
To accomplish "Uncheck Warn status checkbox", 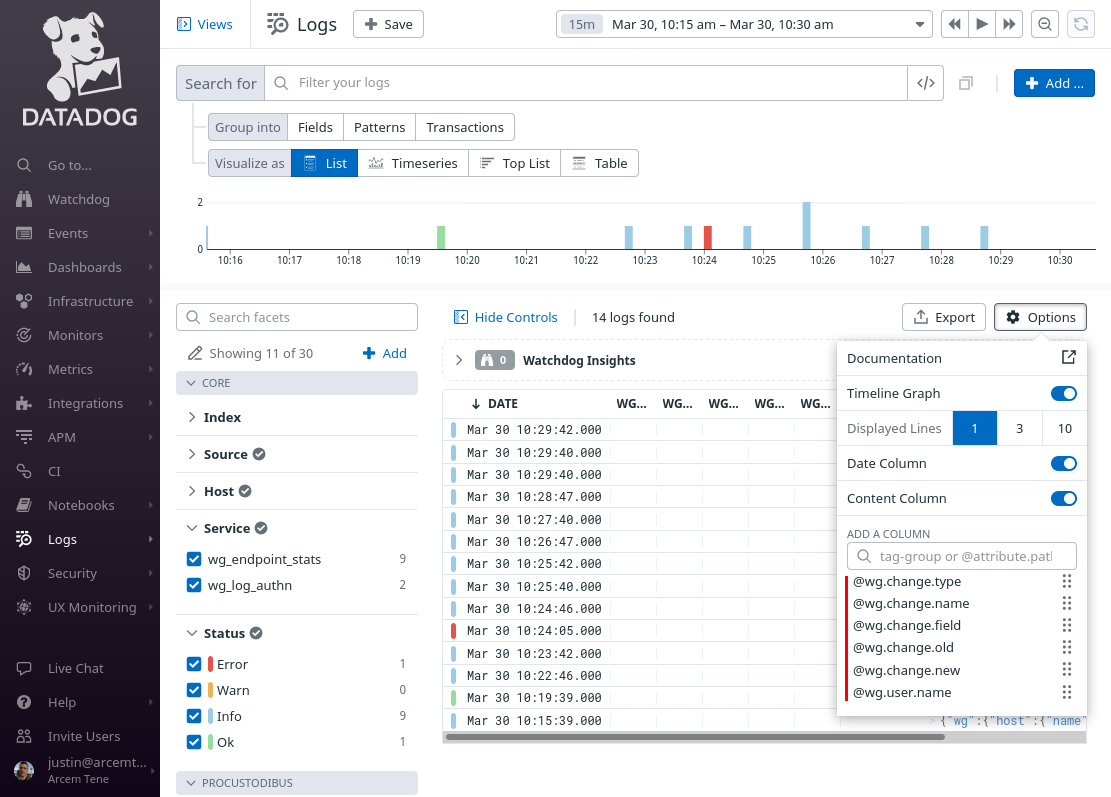I will pos(194,690).
